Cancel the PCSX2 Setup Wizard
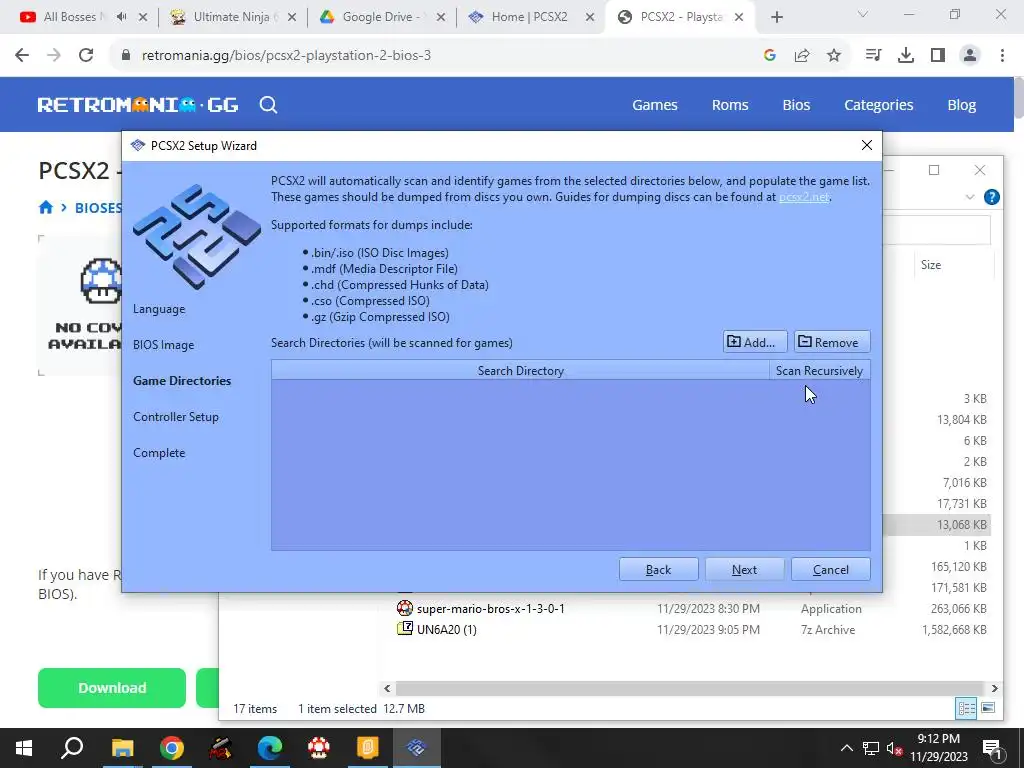Image resolution: width=1024 pixels, height=768 pixels. point(830,569)
